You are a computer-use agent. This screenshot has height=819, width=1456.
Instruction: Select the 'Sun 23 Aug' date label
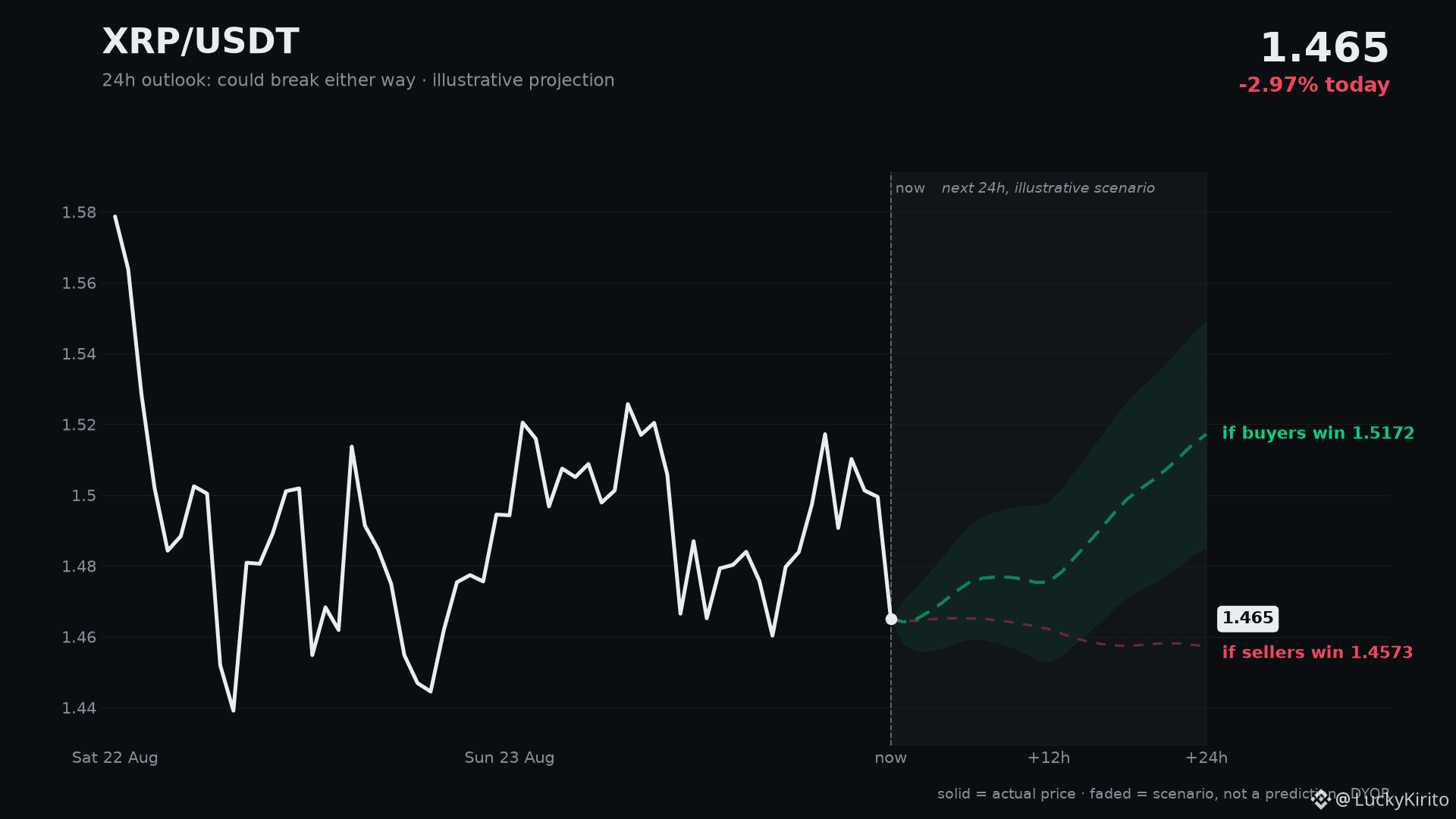(510, 758)
